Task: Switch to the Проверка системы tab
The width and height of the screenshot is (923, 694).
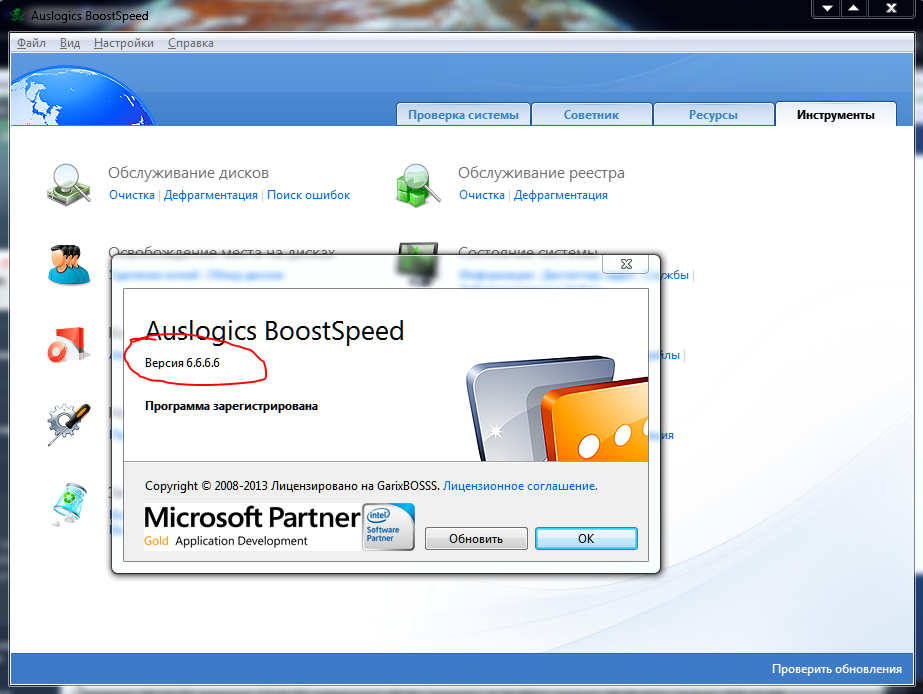Action: tap(463, 115)
